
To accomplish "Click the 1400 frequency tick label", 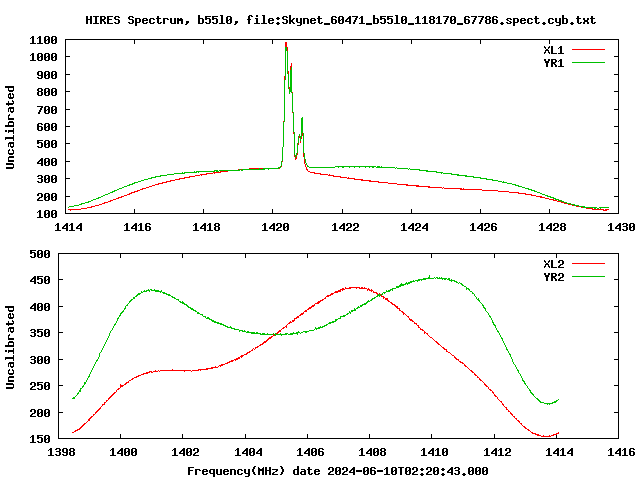I will (123, 452).
